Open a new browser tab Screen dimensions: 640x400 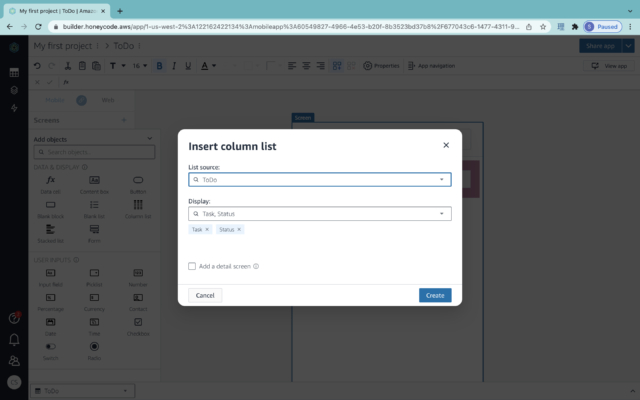(x=120, y=11)
